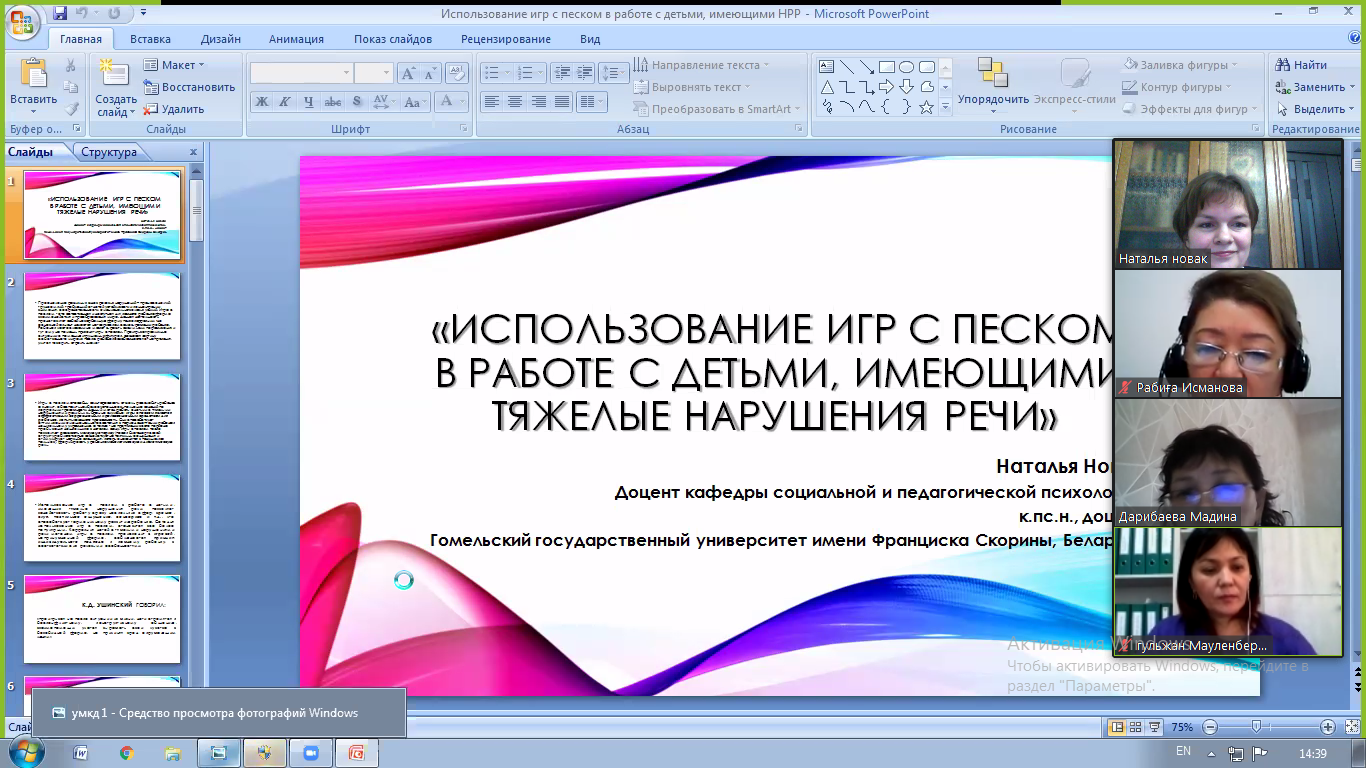The height and width of the screenshot is (768, 1366).
Task: Toggle underline formatting (Ч)
Action: (309, 101)
